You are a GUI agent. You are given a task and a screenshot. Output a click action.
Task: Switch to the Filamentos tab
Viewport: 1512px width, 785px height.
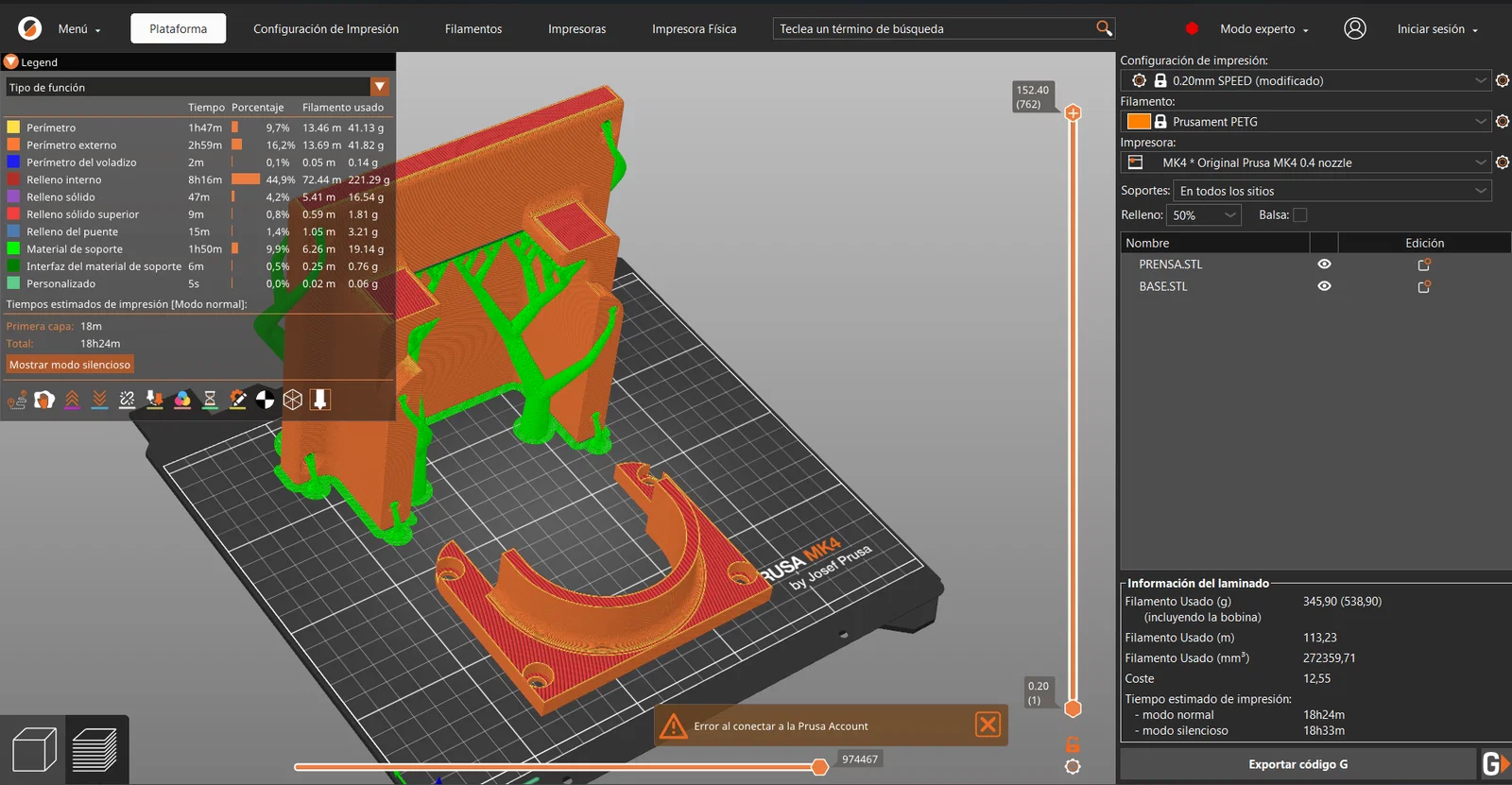(x=473, y=29)
